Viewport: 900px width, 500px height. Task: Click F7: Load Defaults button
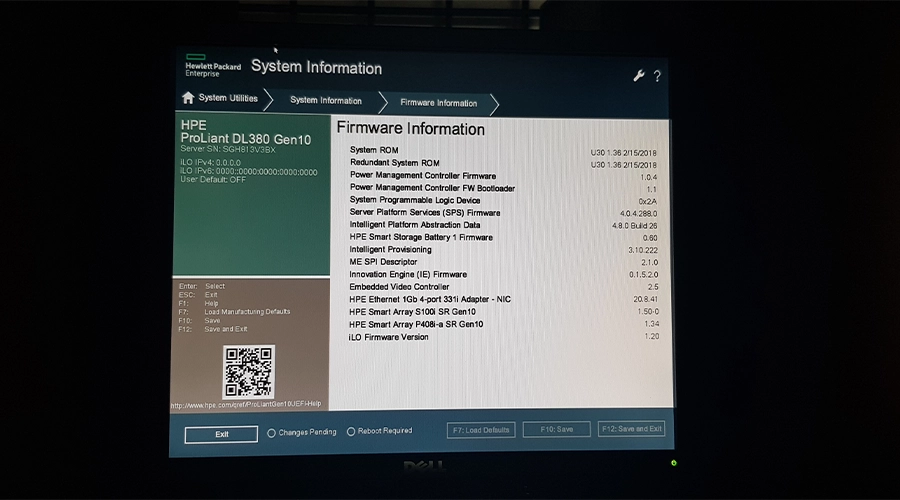(481, 430)
